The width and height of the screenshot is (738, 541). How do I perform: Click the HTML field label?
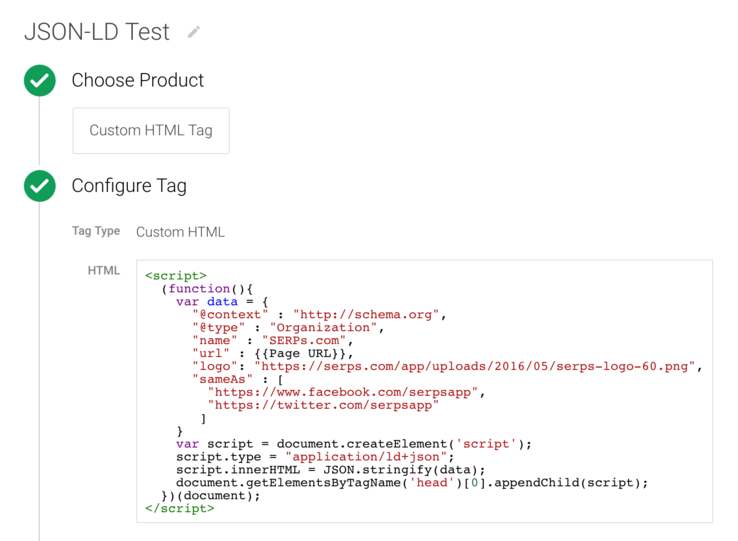(x=104, y=270)
